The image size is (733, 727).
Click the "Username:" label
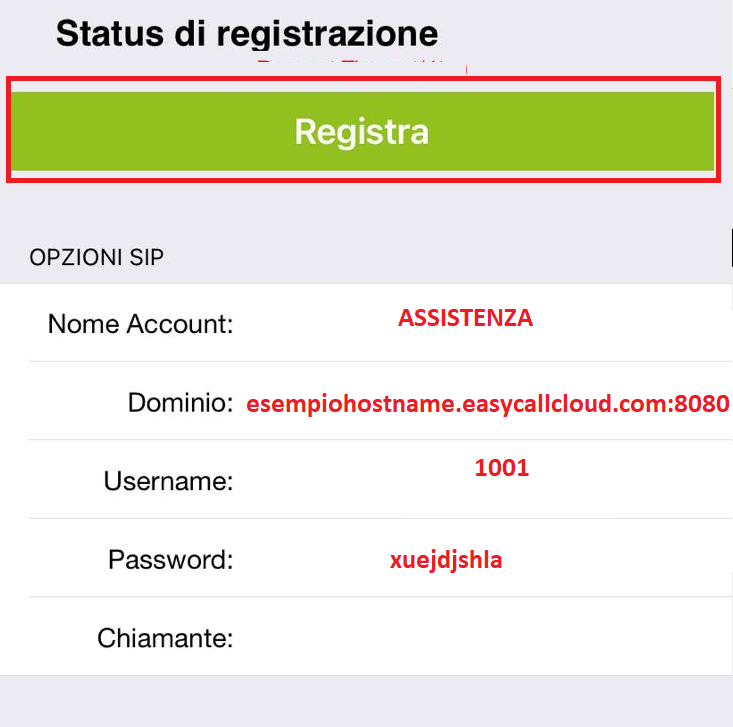click(x=168, y=481)
